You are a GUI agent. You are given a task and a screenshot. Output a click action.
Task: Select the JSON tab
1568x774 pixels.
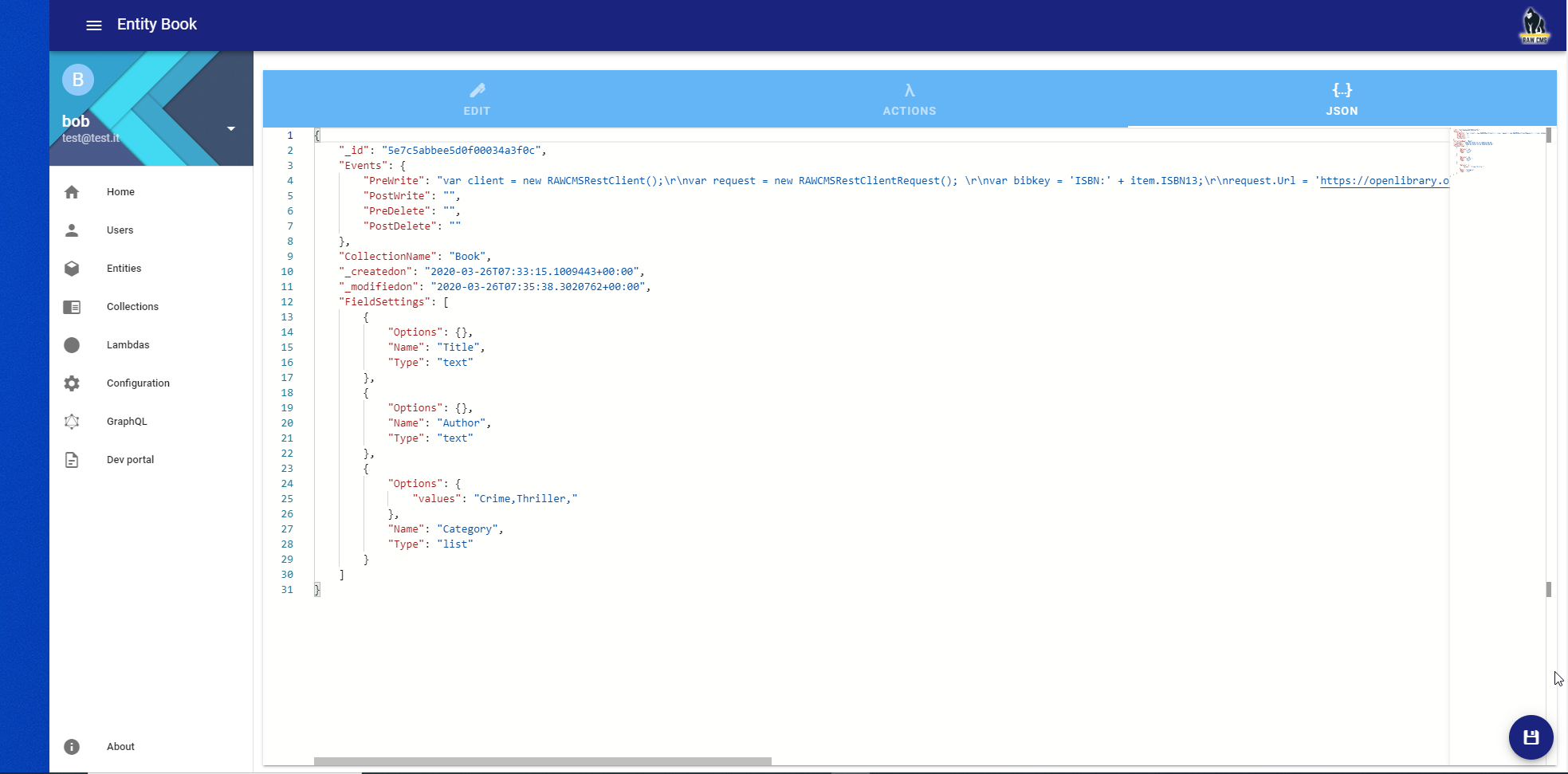tap(1342, 99)
